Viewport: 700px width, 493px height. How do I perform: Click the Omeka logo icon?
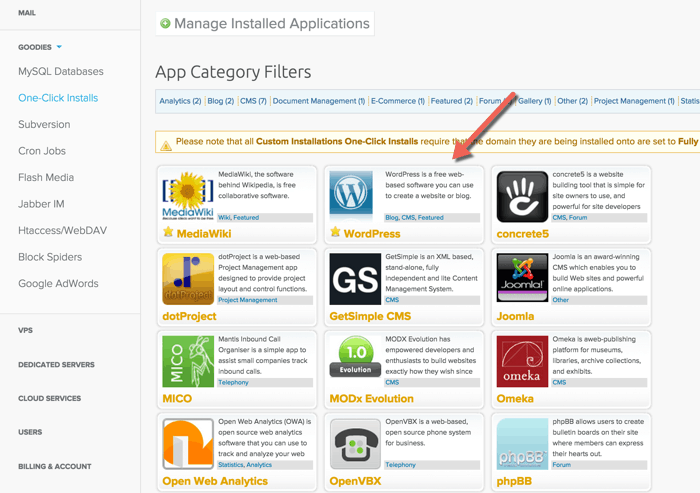pos(522,361)
